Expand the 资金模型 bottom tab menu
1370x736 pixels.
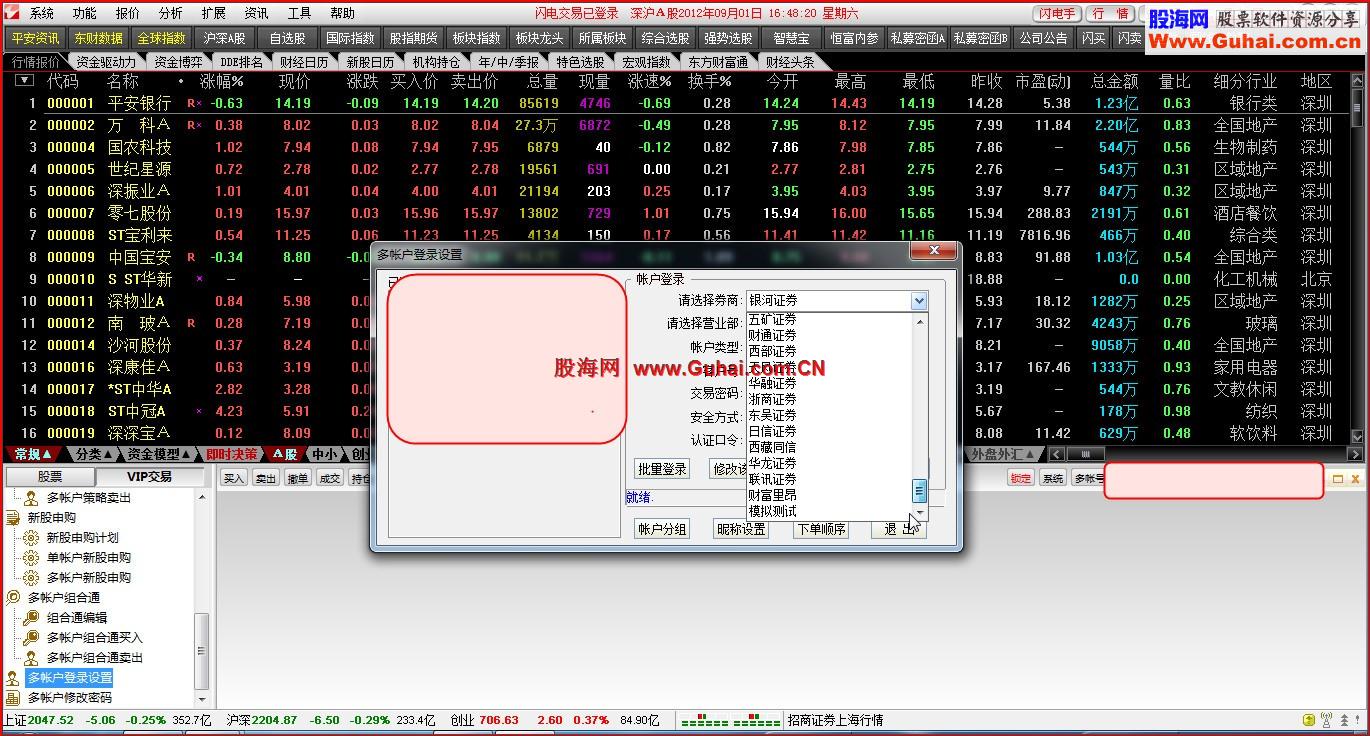[x=160, y=454]
